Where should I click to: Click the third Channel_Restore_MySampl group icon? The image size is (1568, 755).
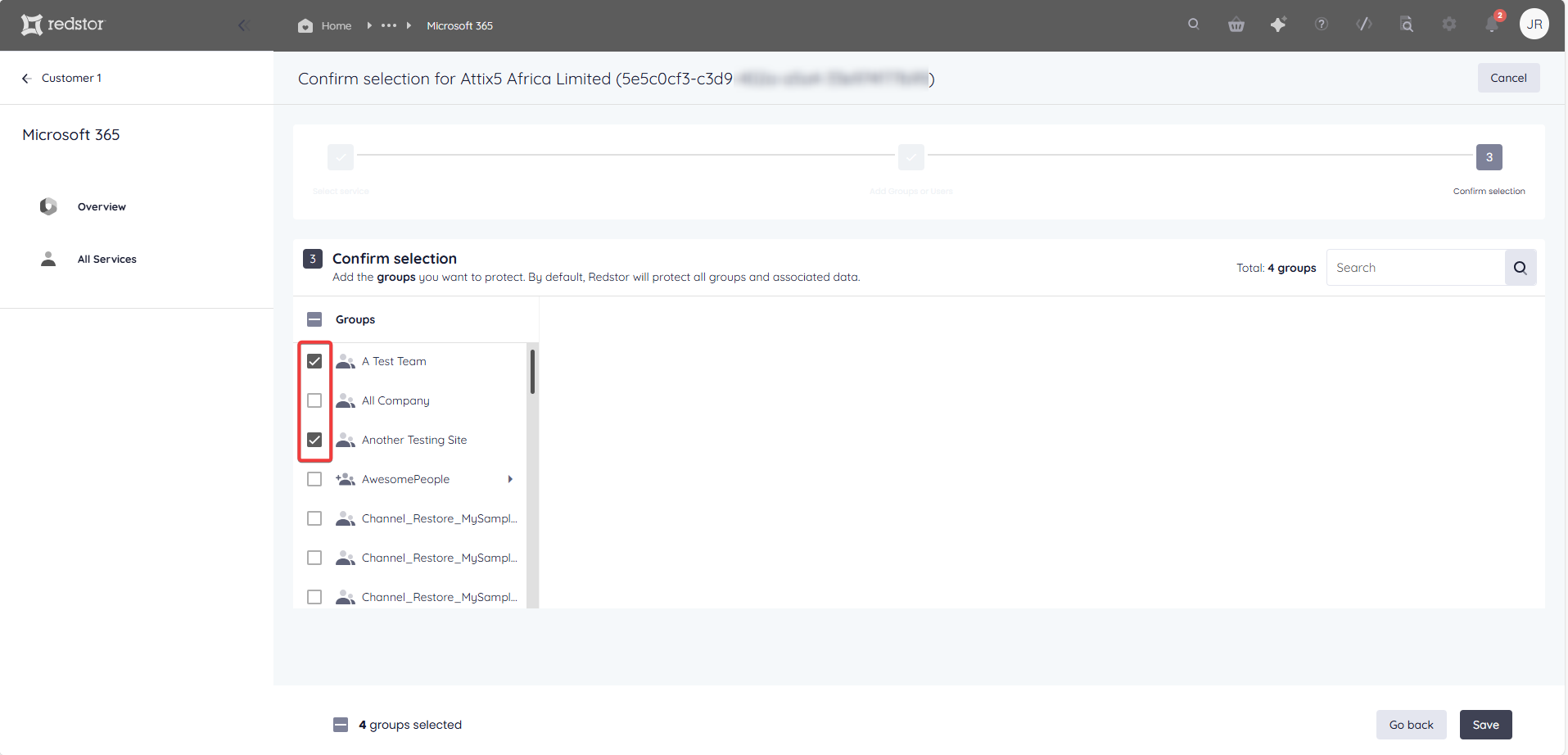[x=346, y=597]
